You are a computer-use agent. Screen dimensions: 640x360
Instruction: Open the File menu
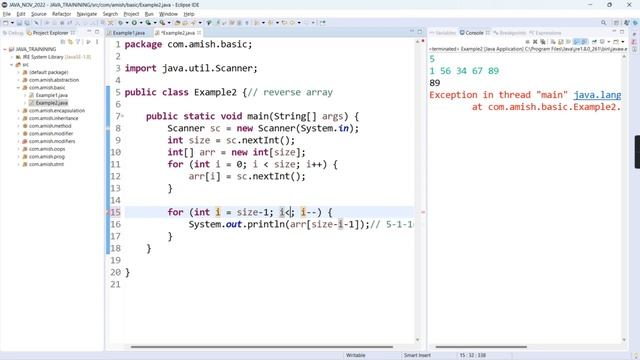pos(7,14)
